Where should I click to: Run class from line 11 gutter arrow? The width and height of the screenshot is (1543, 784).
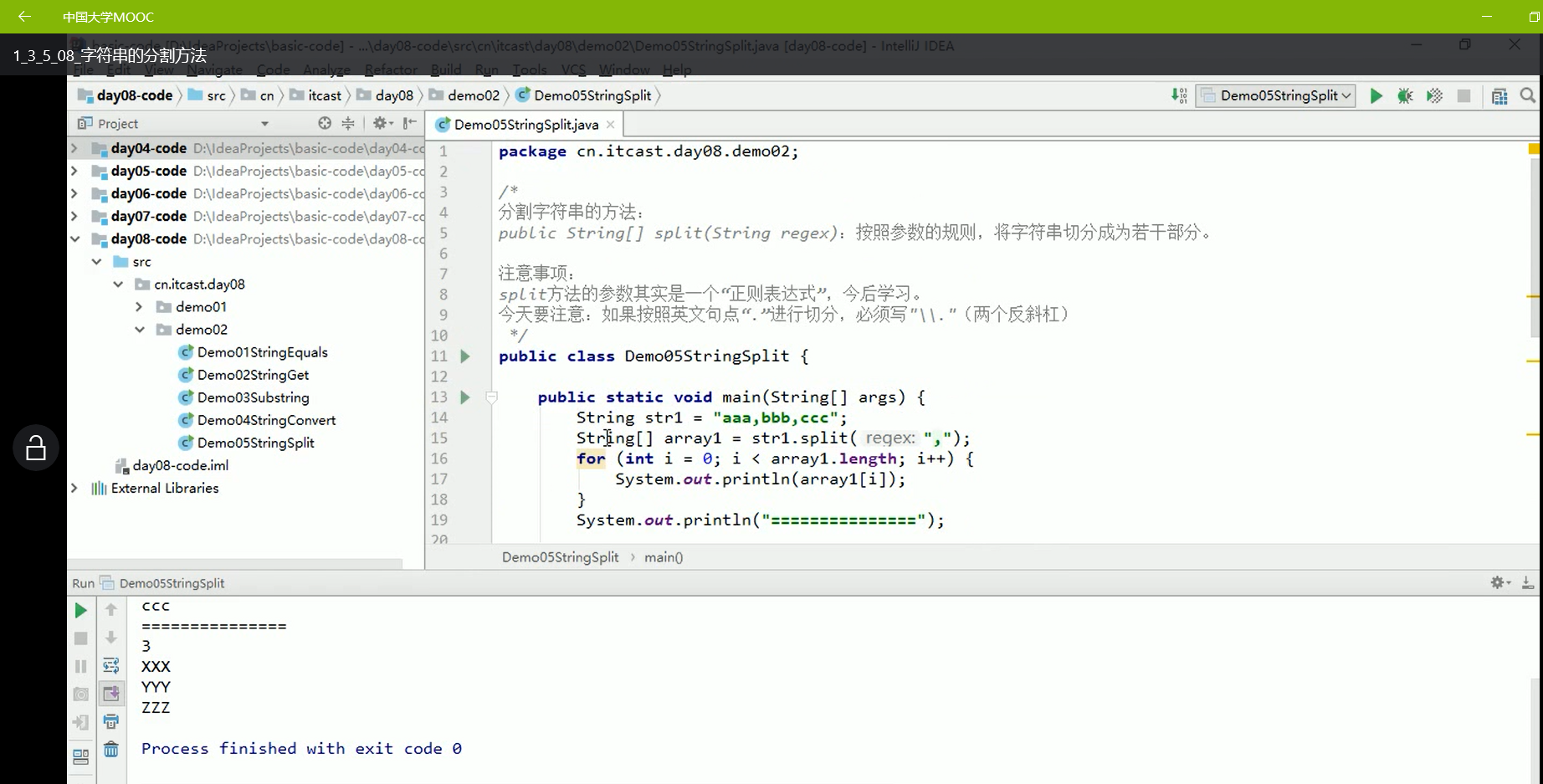point(465,356)
